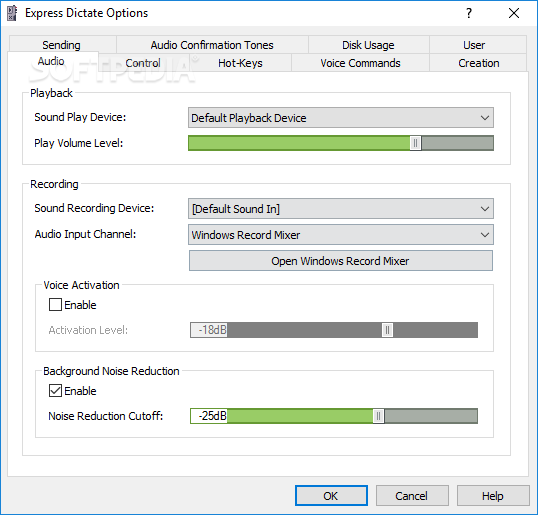538x515 pixels.
Task: Enable the Voice Activation checkbox
Action: click(55, 305)
